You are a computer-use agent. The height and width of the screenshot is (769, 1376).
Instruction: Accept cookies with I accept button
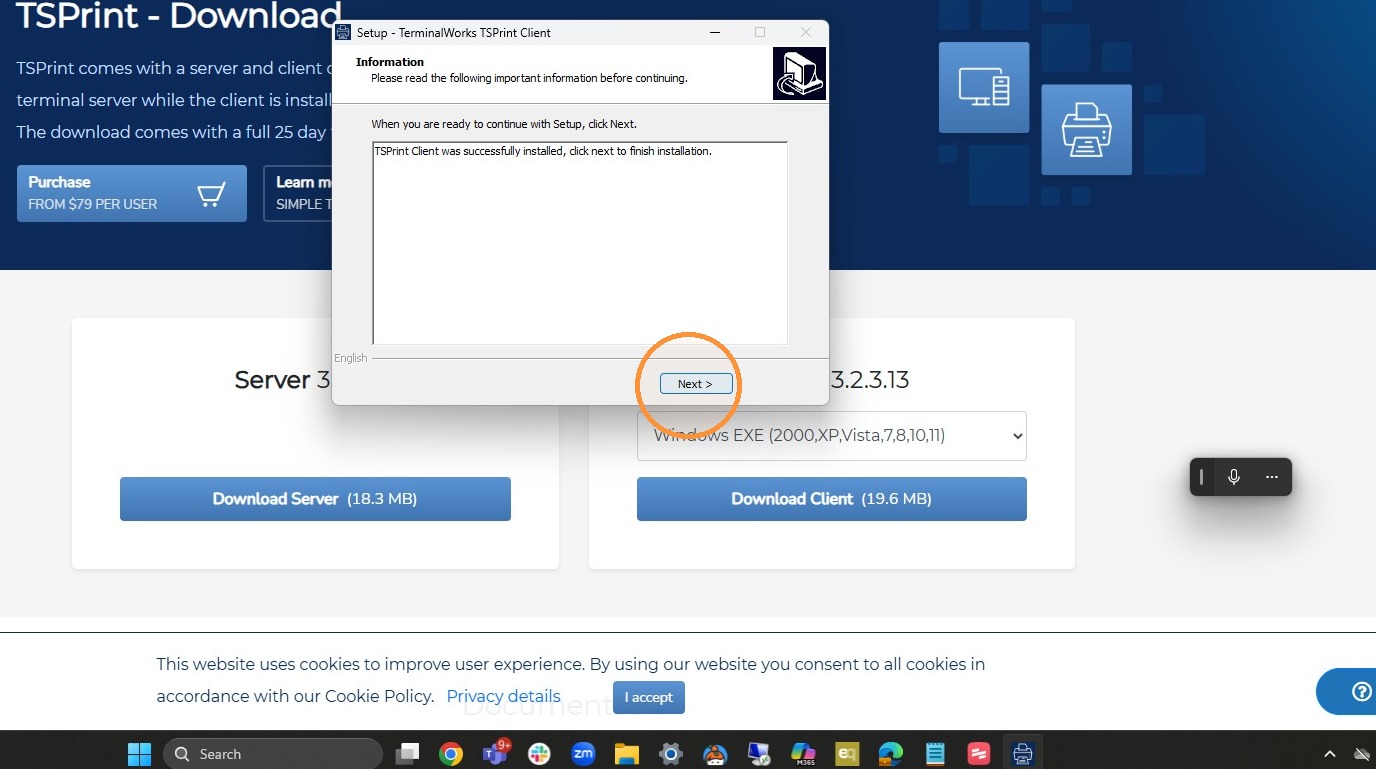(649, 697)
